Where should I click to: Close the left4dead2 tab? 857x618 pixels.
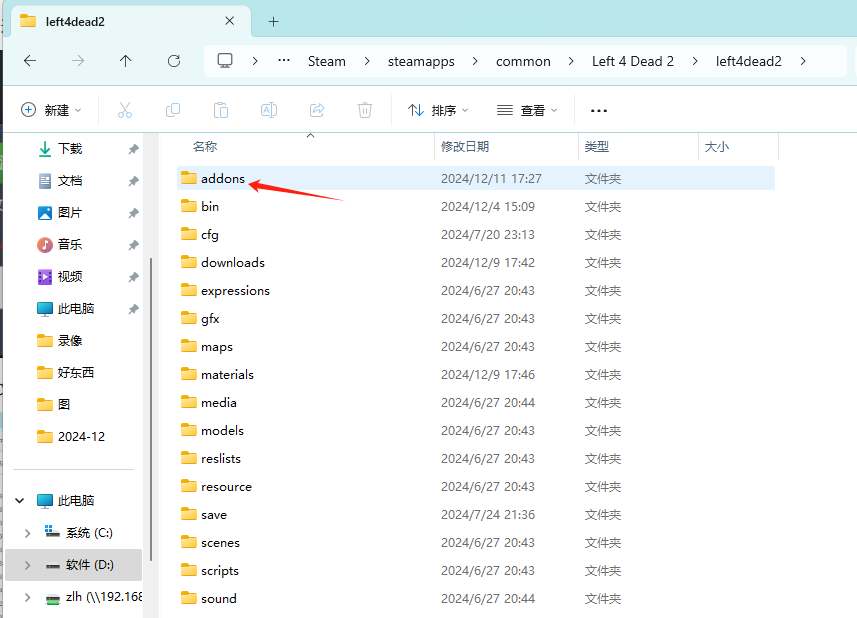pos(230,21)
